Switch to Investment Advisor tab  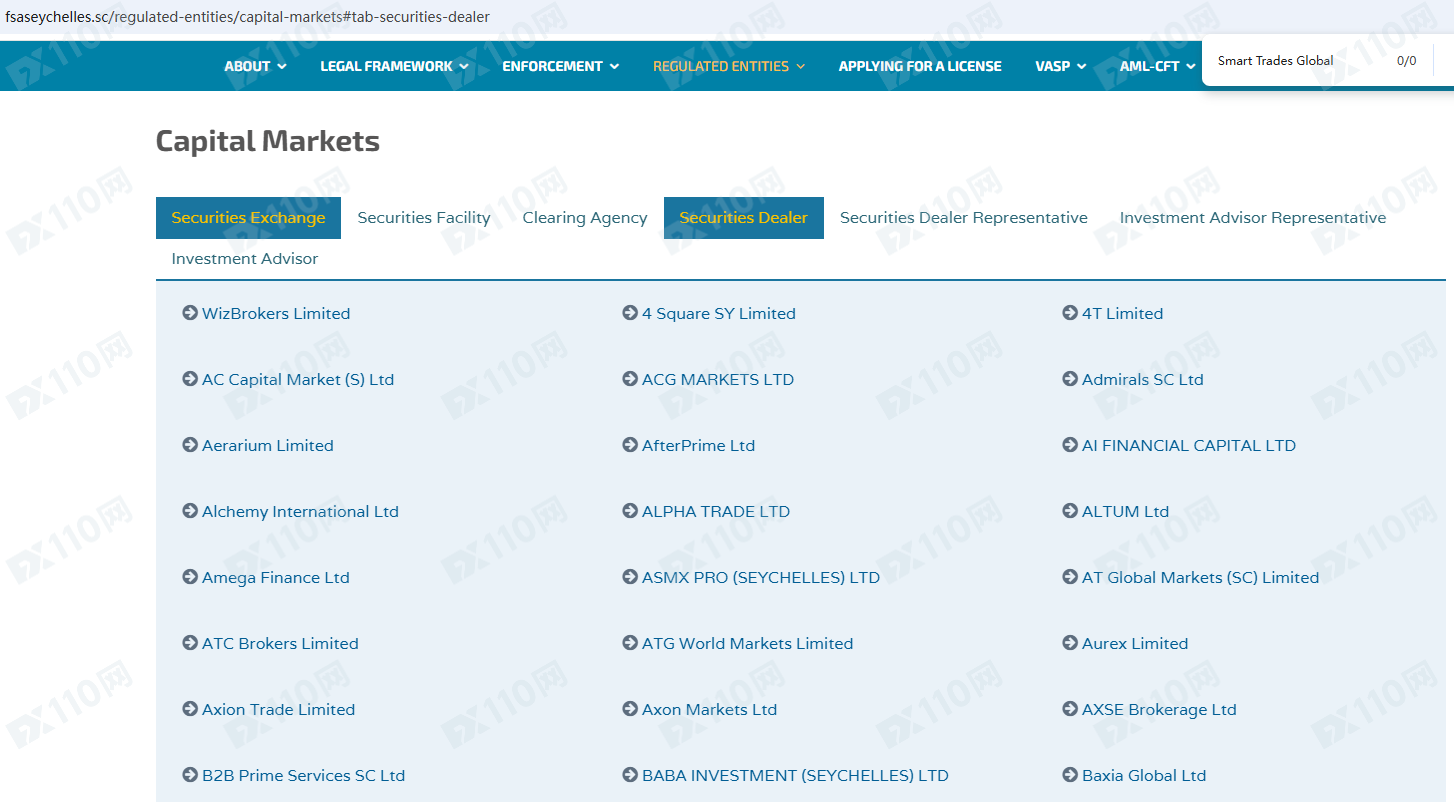(245, 259)
